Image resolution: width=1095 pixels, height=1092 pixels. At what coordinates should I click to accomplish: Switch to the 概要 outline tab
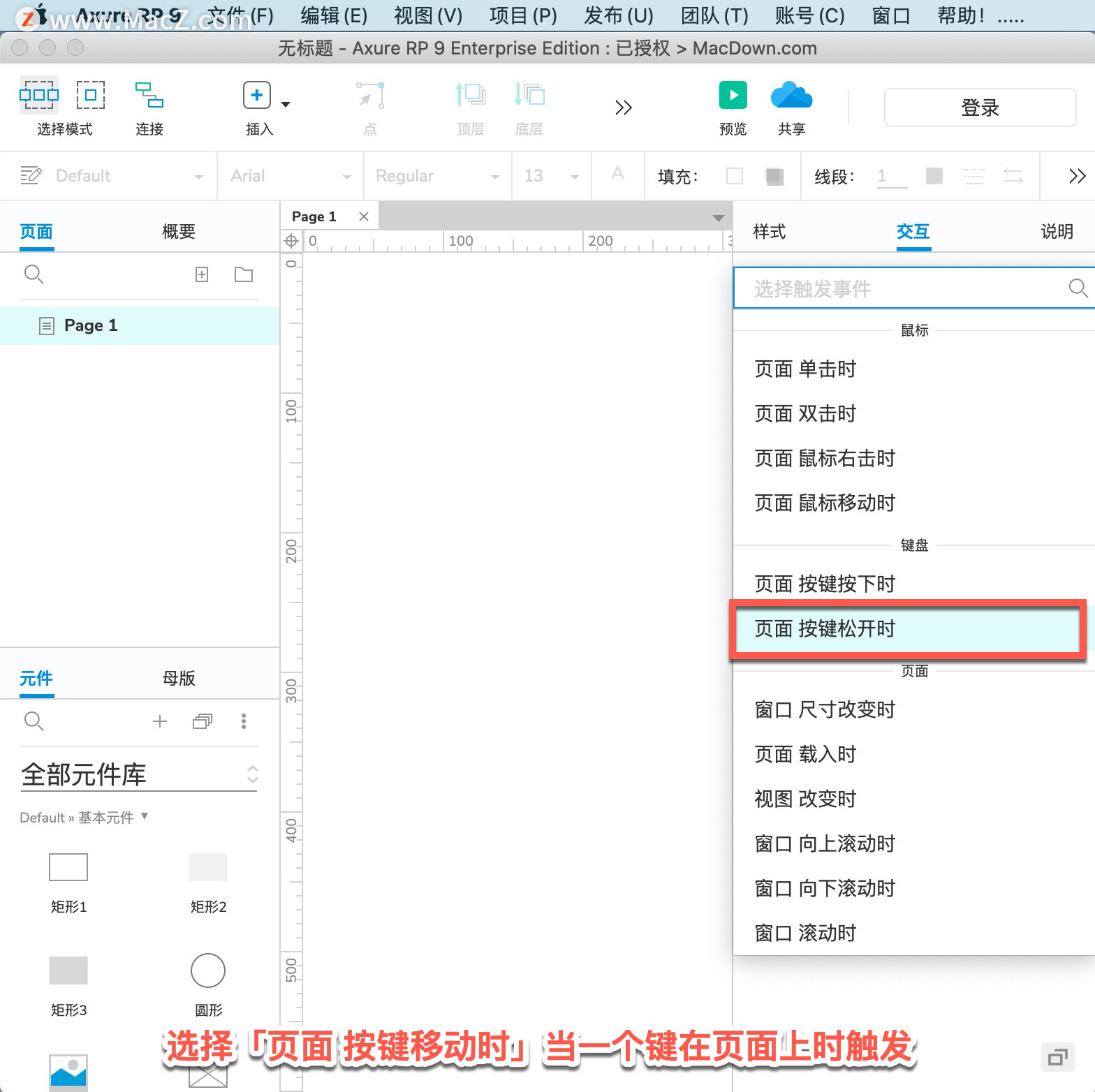click(x=179, y=232)
